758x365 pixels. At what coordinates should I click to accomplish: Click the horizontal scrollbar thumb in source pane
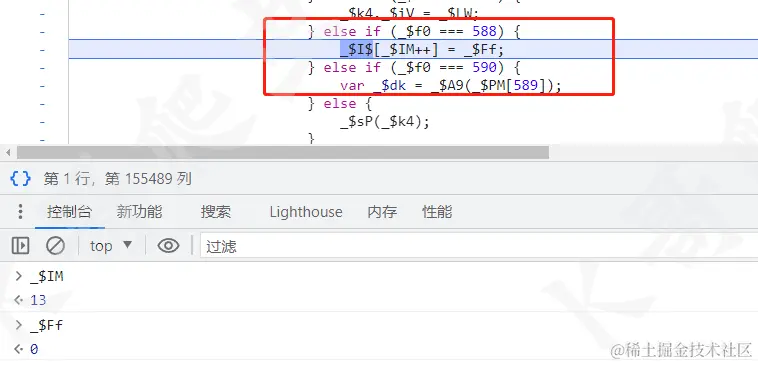pyautogui.click(x=283, y=153)
